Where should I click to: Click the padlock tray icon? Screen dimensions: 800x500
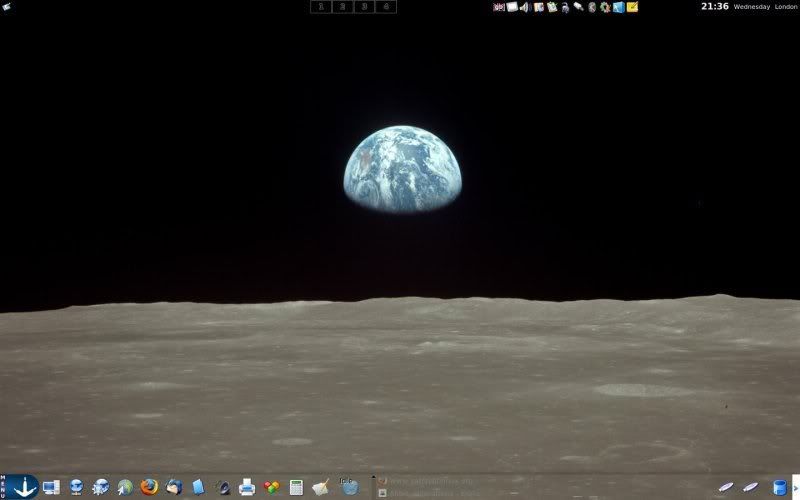(565, 8)
